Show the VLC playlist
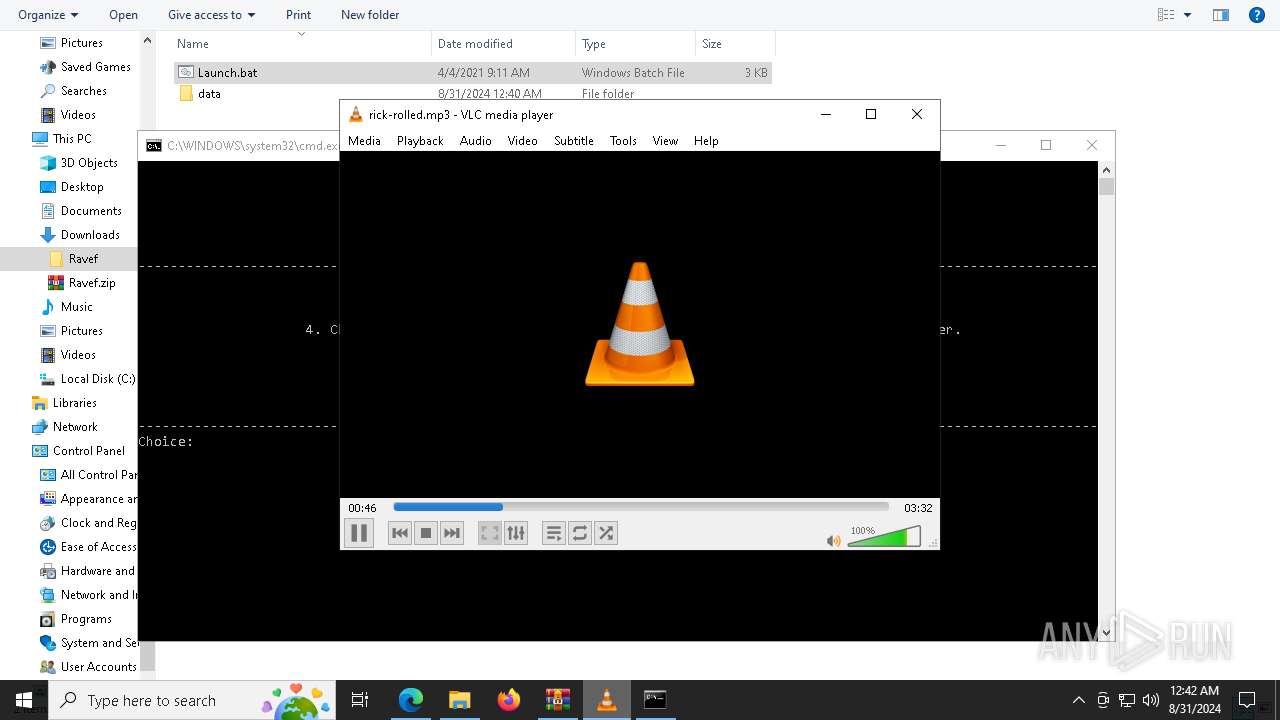The image size is (1280, 720). click(x=554, y=533)
